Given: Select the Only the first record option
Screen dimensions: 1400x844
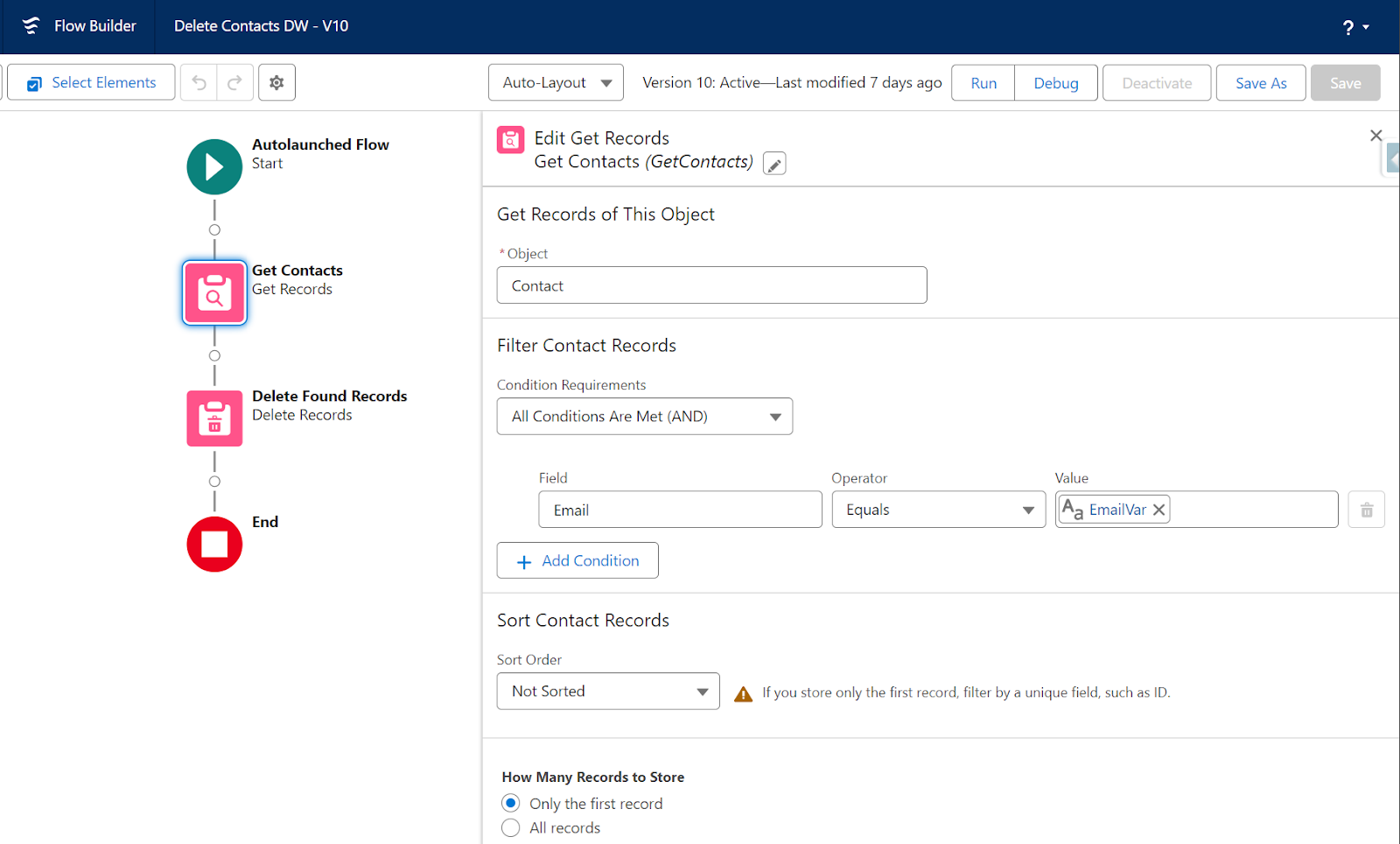Looking at the screenshot, I should (x=511, y=803).
